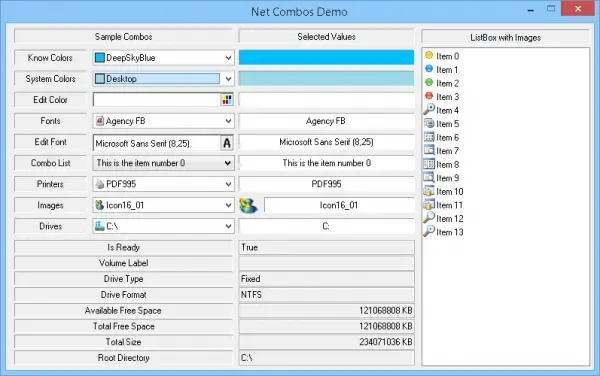This screenshot has width=600, height=376.
Task: Click the ListBox with Images header
Action: [x=505, y=37]
